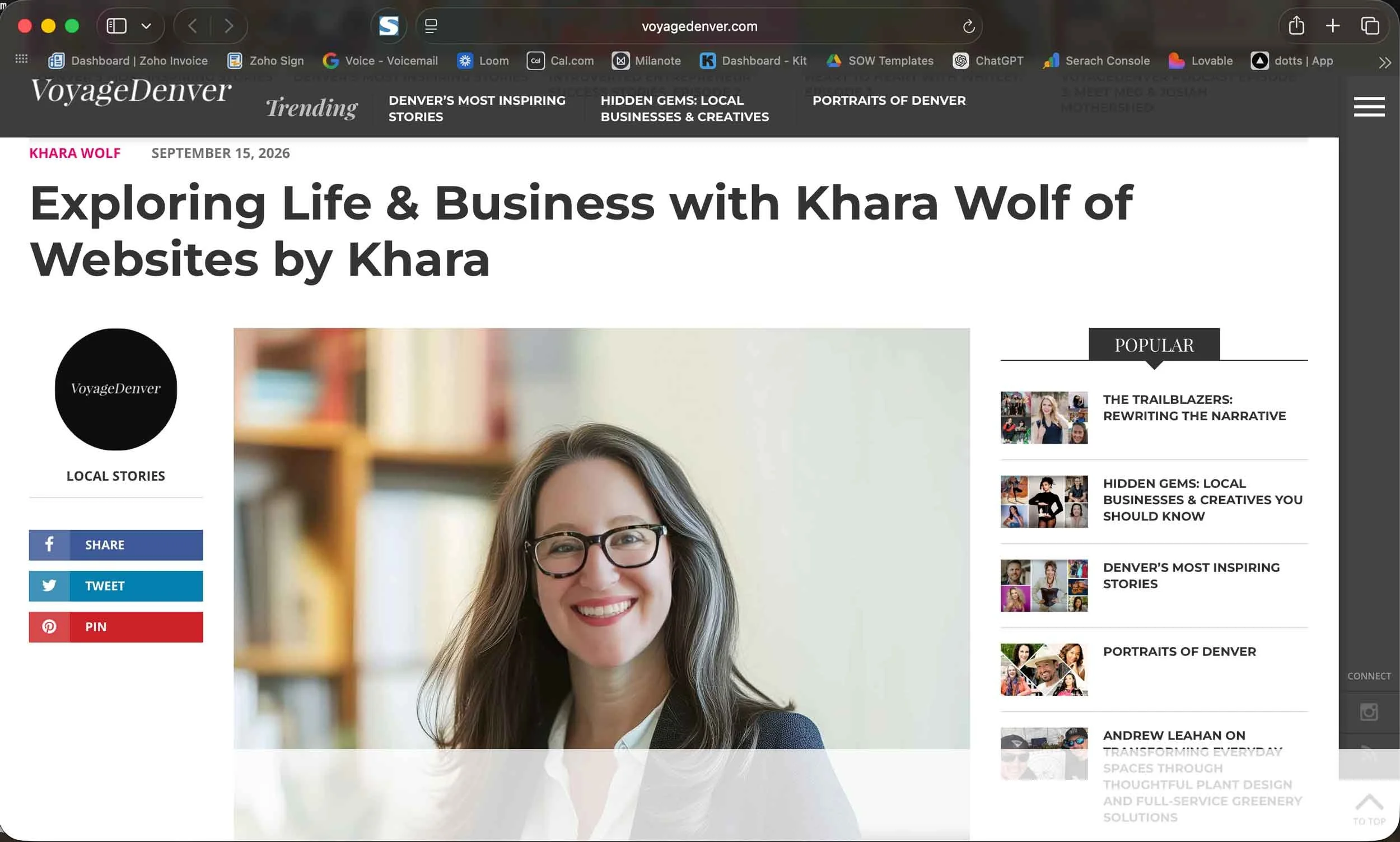Open the sidebar tab group dropdown arrow

[146, 26]
